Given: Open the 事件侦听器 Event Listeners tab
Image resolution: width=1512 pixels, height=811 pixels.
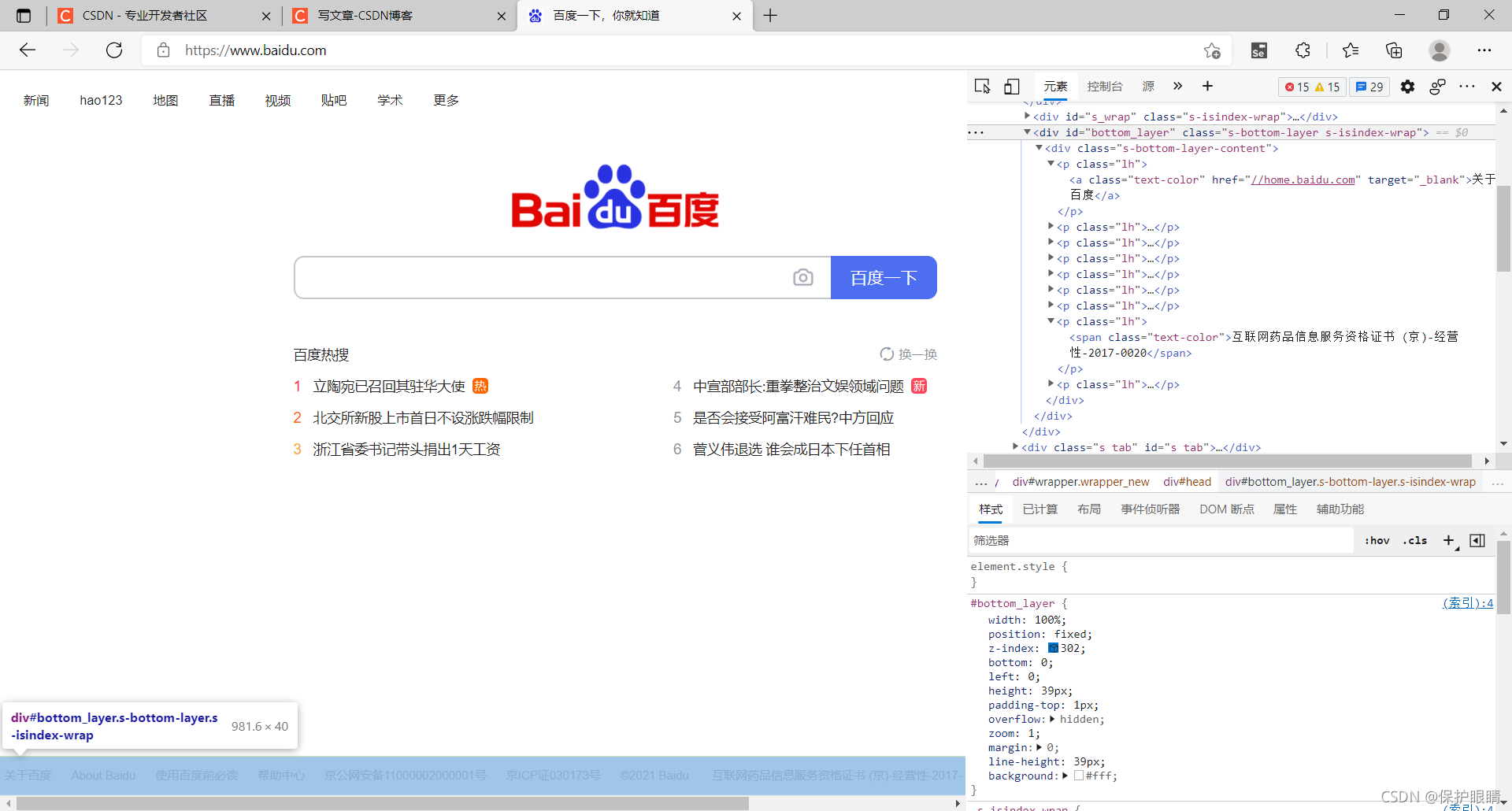Looking at the screenshot, I should click(x=1151, y=509).
